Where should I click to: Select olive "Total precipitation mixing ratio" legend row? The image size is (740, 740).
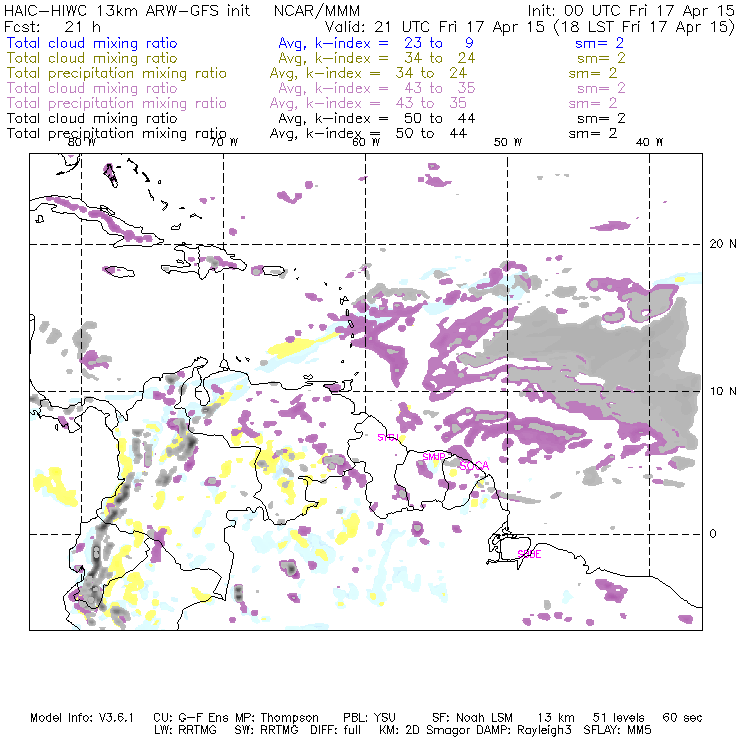click(117, 73)
